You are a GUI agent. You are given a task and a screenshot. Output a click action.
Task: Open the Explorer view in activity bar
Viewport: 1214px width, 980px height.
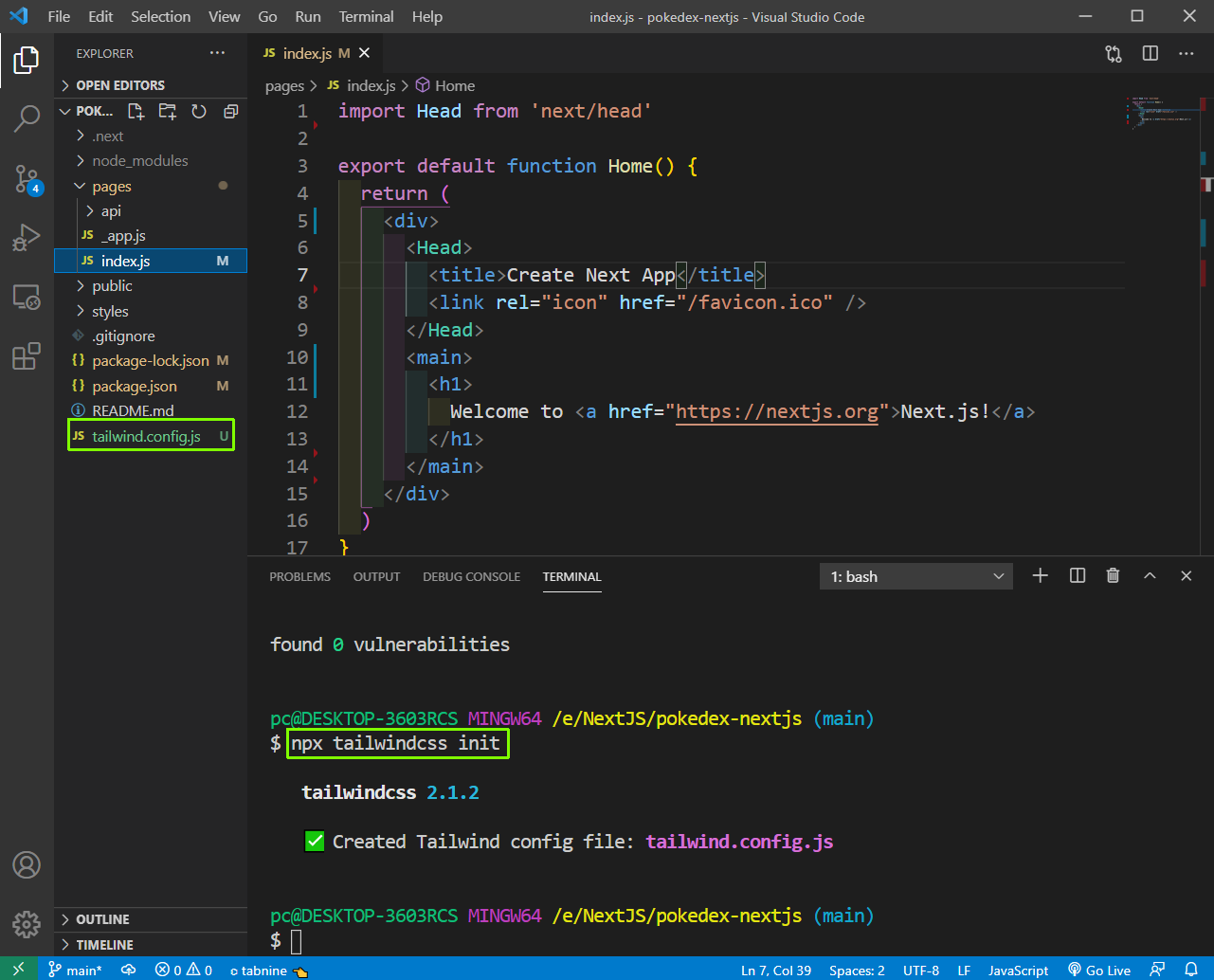coord(27,60)
